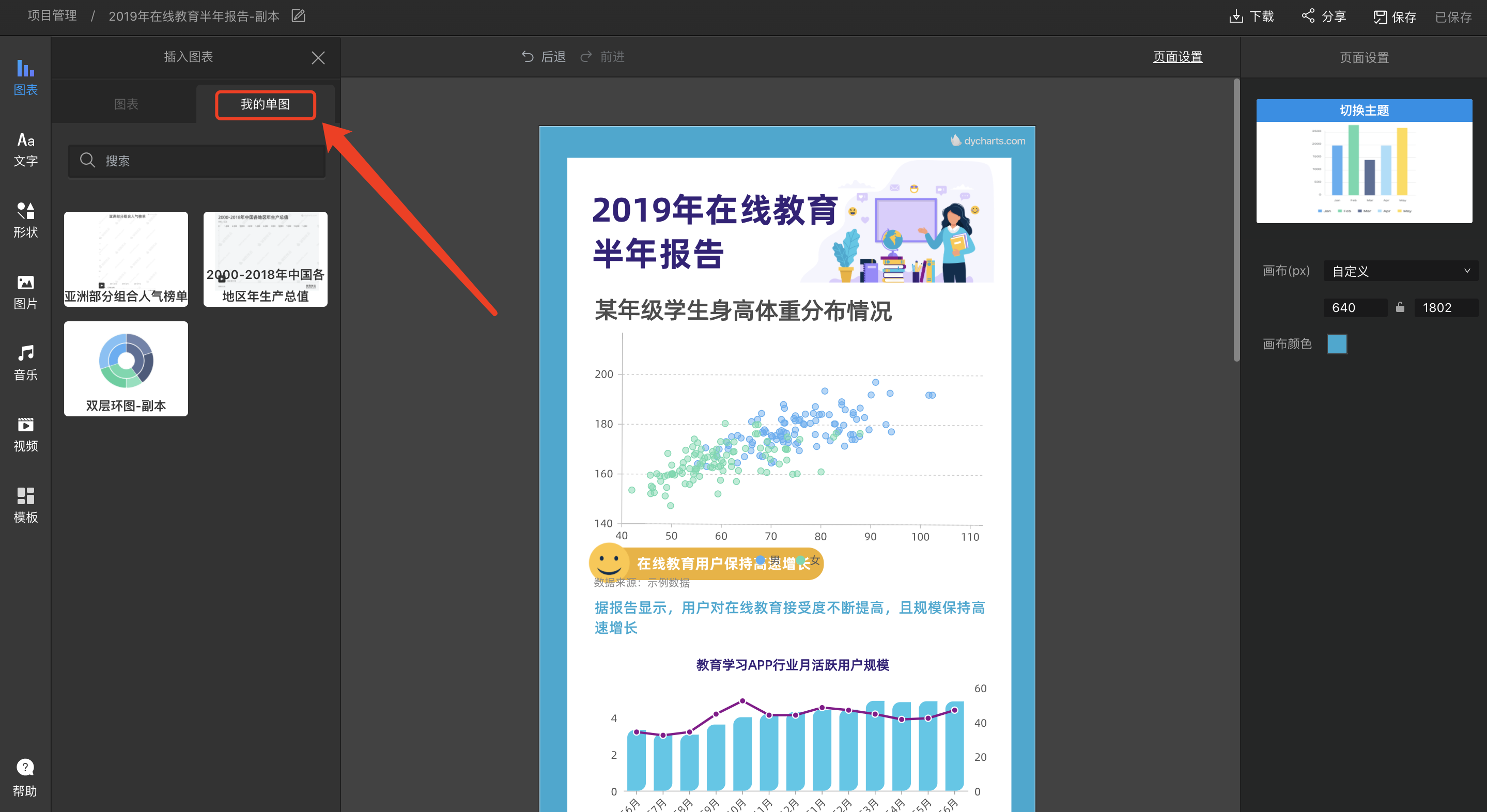Image resolution: width=1487 pixels, height=812 pixels.
Task: Open the 文字 text tool
Action: (x=25, y=149)
